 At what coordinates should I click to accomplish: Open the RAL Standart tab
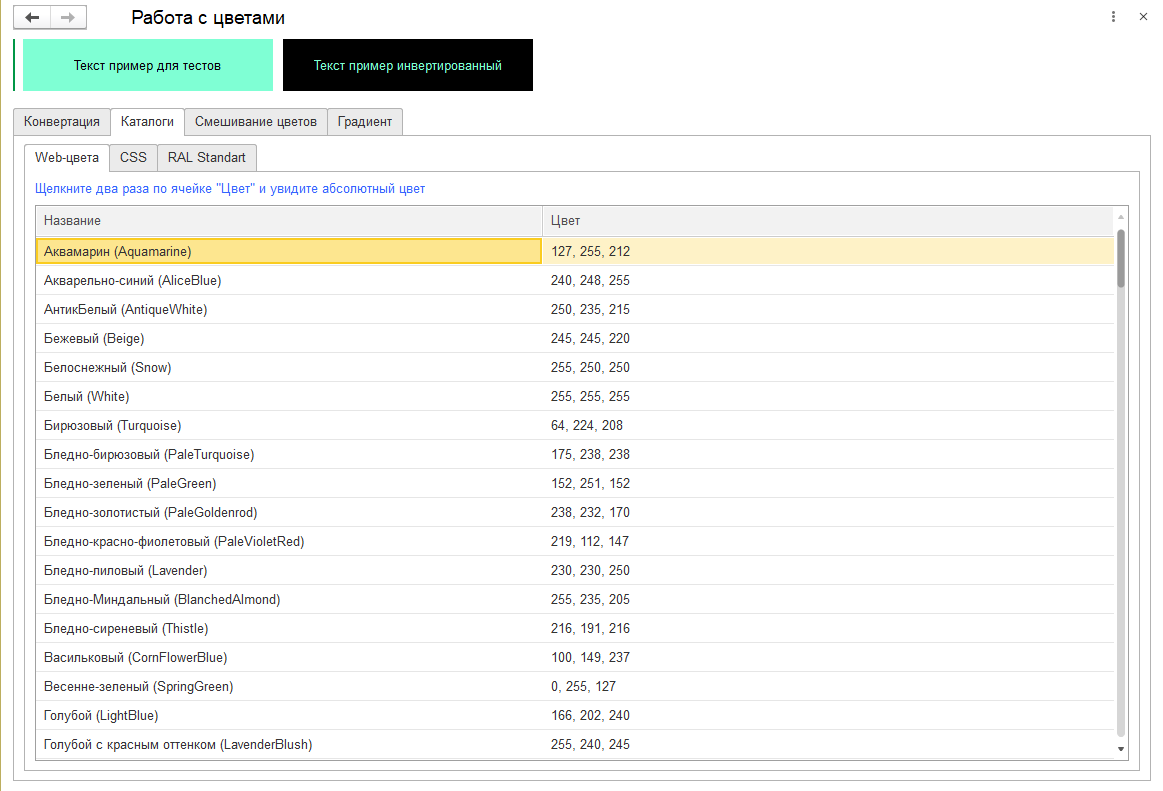(207, 158)
